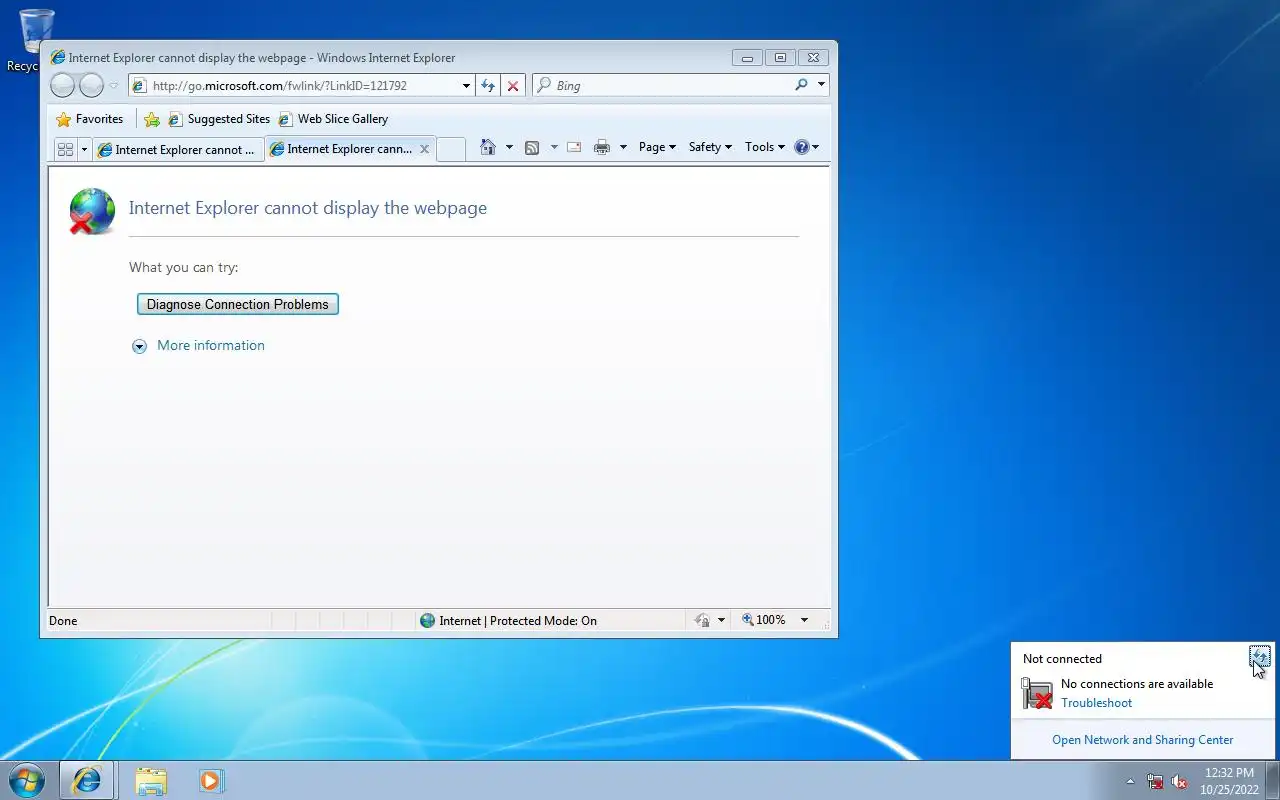Open the Favorites center
Viewport: 1280px width, 800px height.
click(x=90, y=119)
